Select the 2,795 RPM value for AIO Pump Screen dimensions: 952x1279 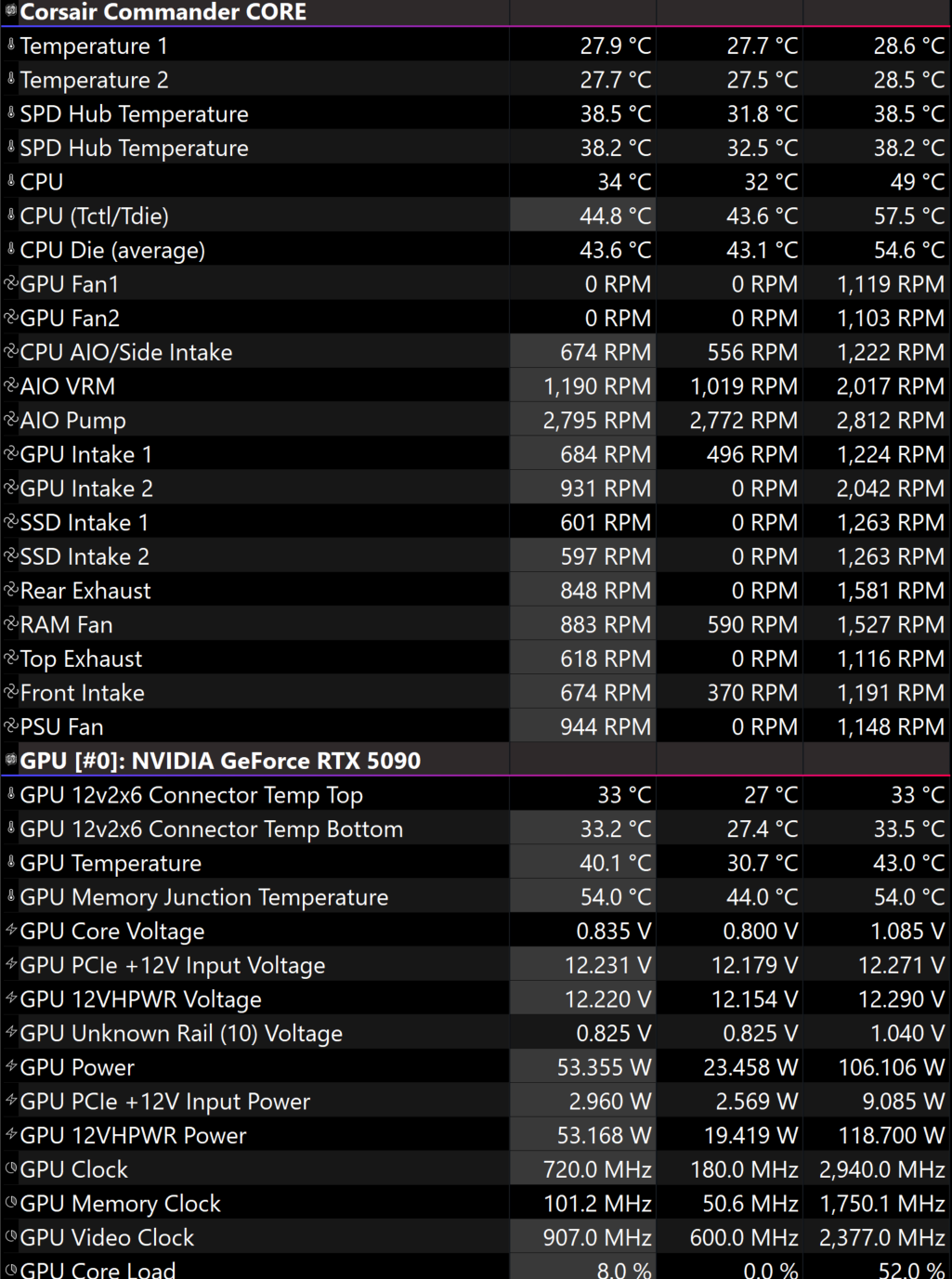[597, 421]
